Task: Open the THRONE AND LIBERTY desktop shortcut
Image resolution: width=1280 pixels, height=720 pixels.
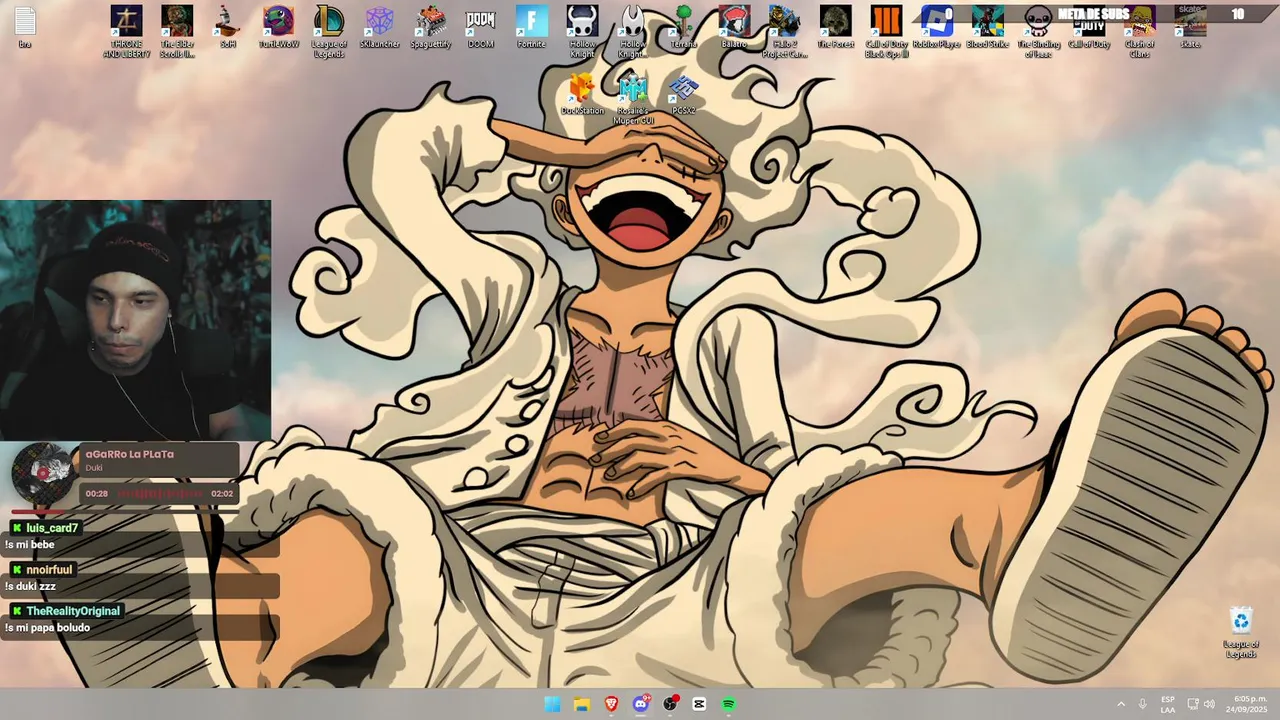Action: [x=126, y=30]
